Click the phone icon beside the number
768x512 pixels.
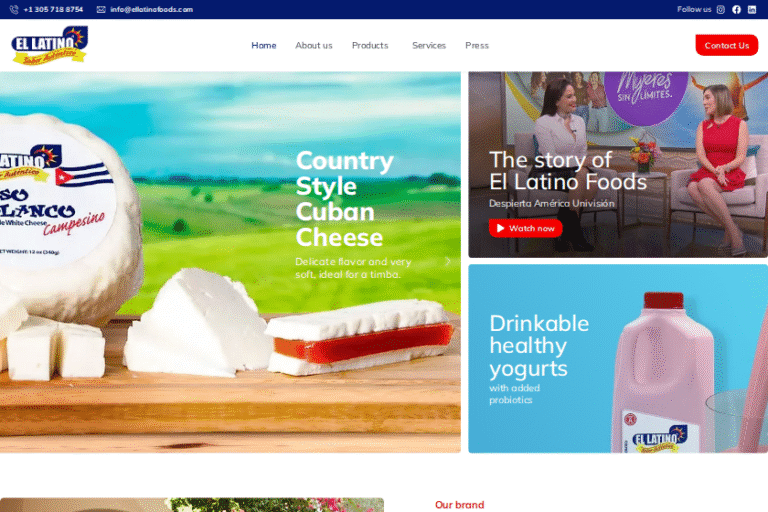14,9
